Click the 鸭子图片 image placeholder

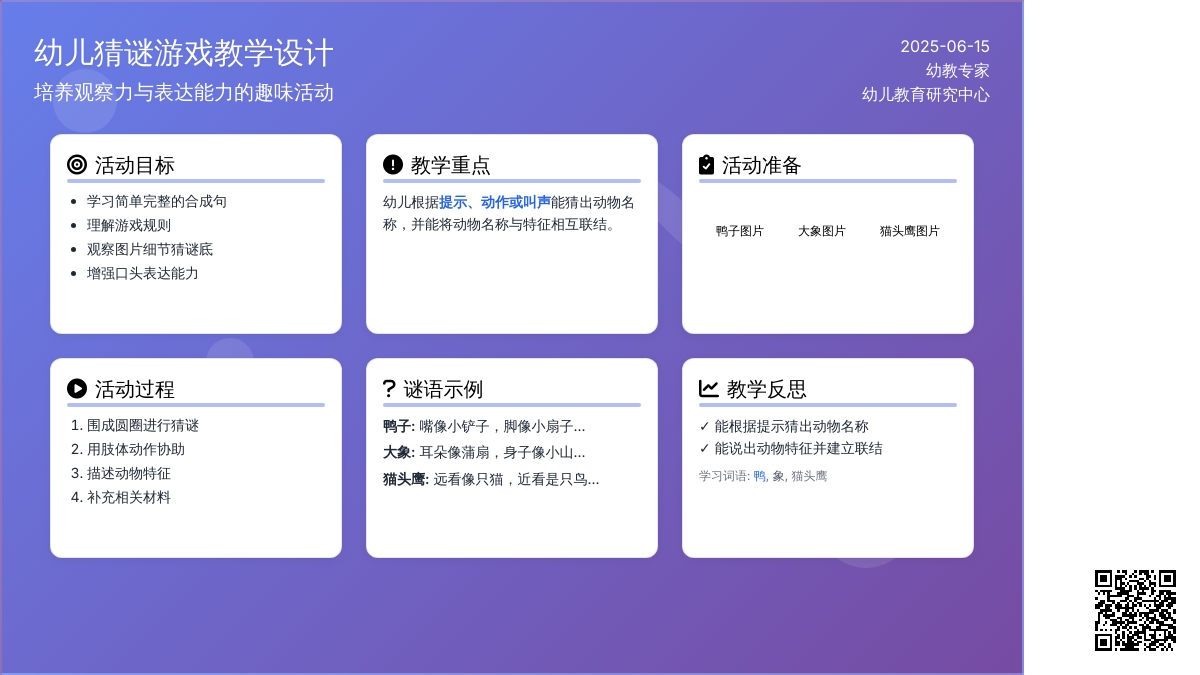[740, 231]
